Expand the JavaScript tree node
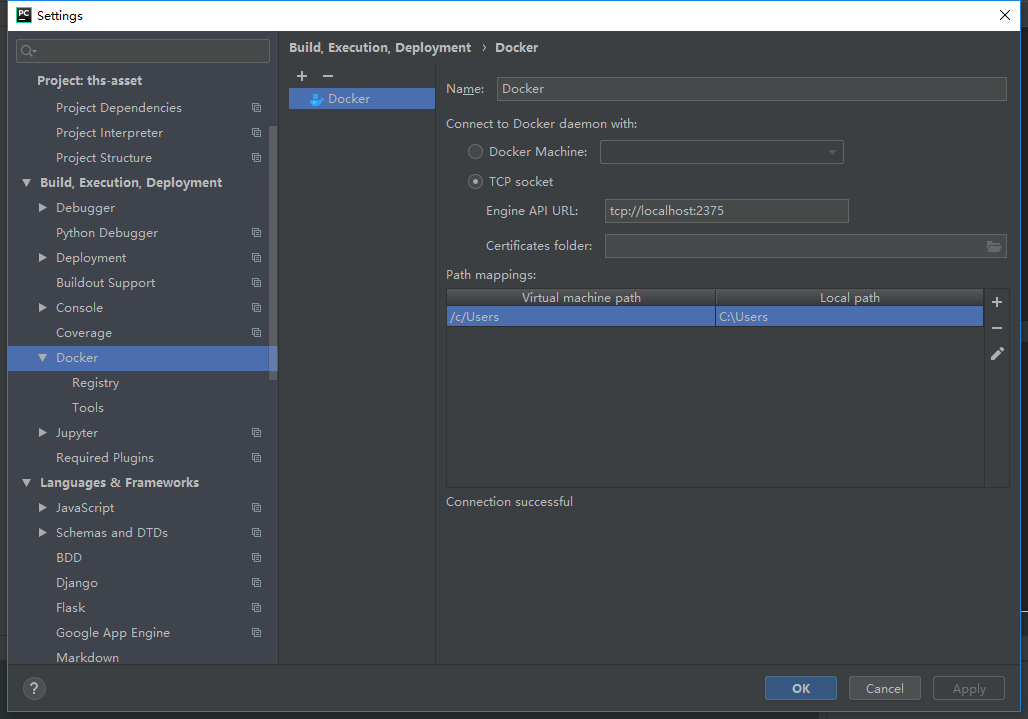Image resolution: width=1028 pixels, height=719 pixels. 43,507
